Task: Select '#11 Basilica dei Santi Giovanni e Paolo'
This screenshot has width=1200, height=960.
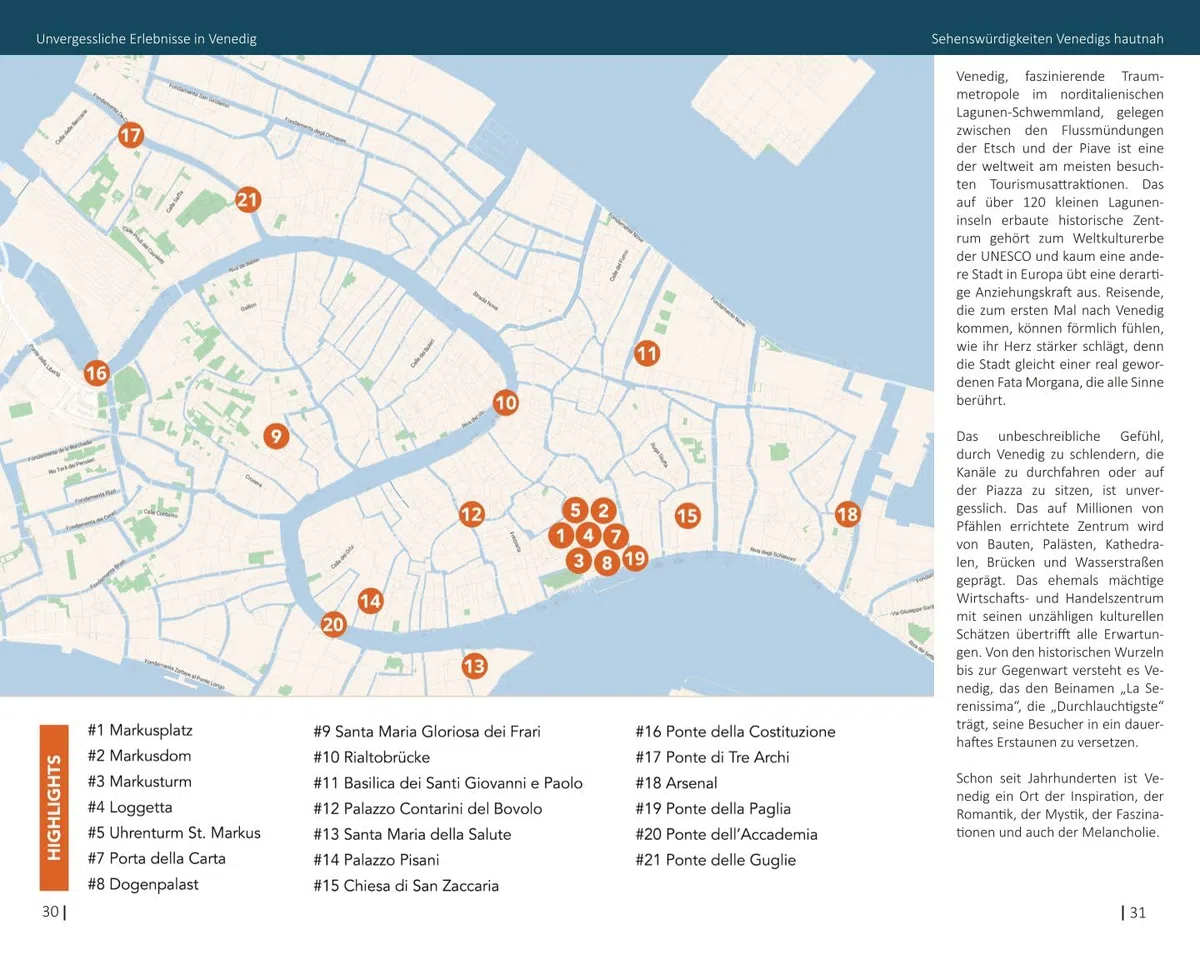Action: pos(448,783)
